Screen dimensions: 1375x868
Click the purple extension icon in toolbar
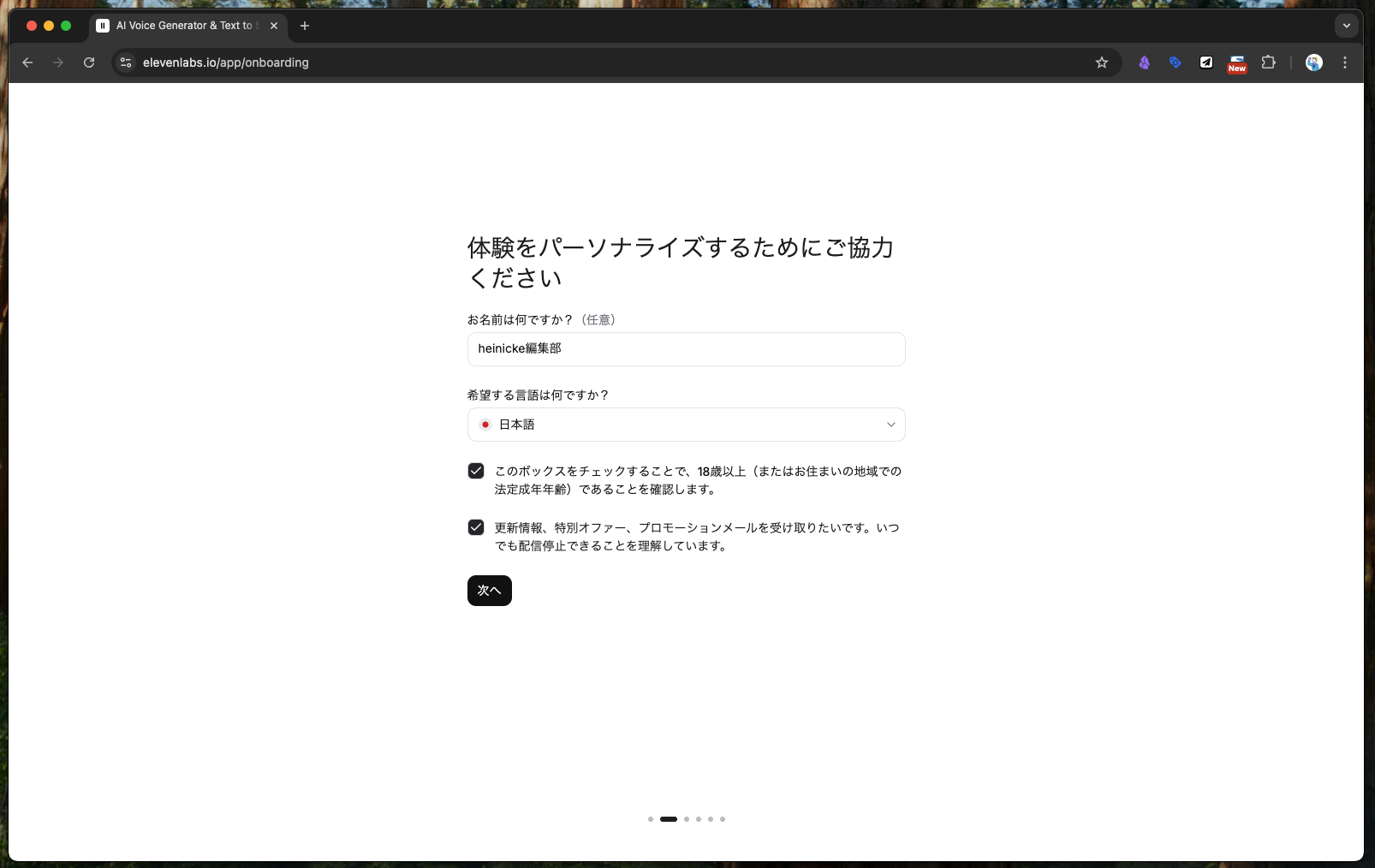point(1144,62)
